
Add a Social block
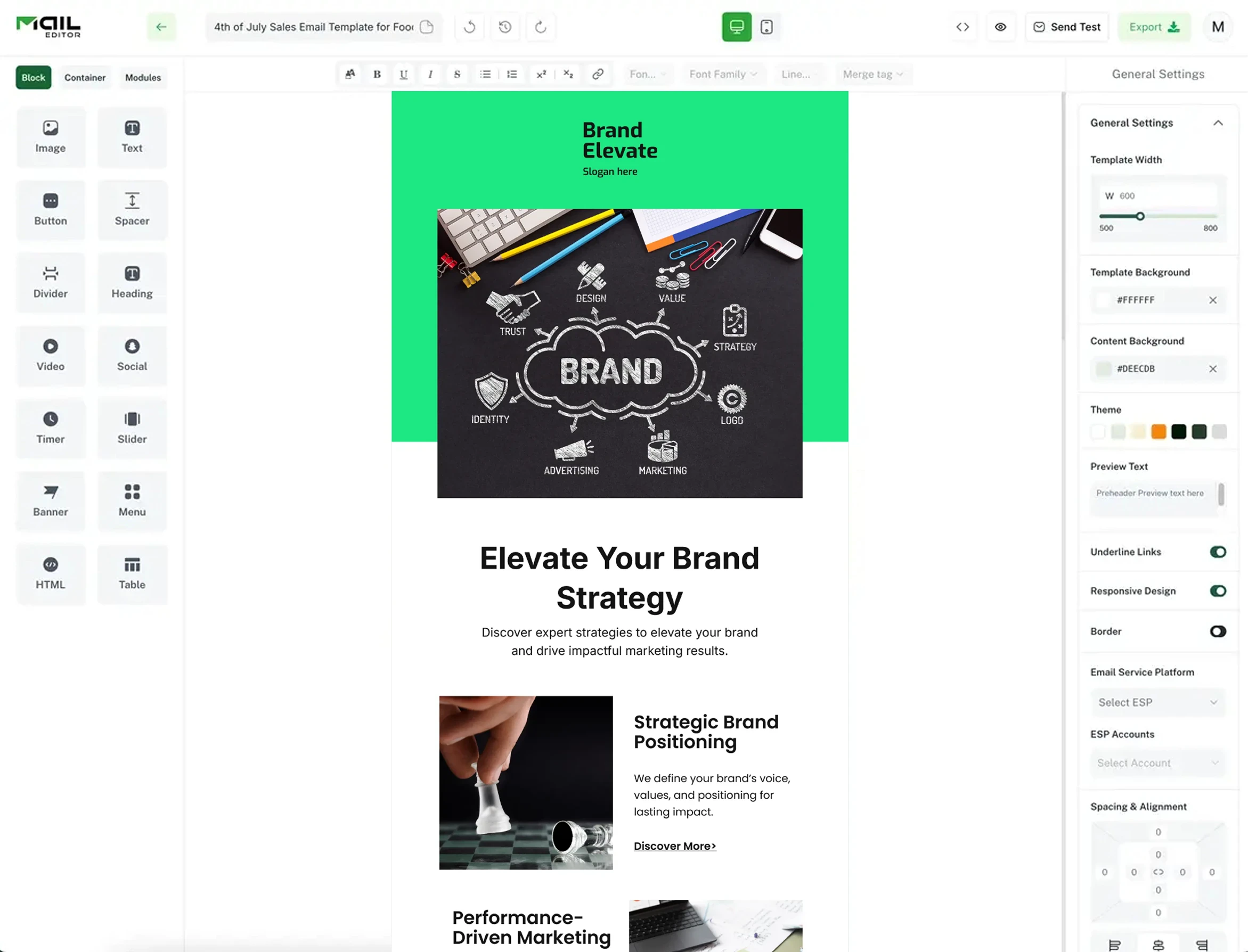[132, 355]
